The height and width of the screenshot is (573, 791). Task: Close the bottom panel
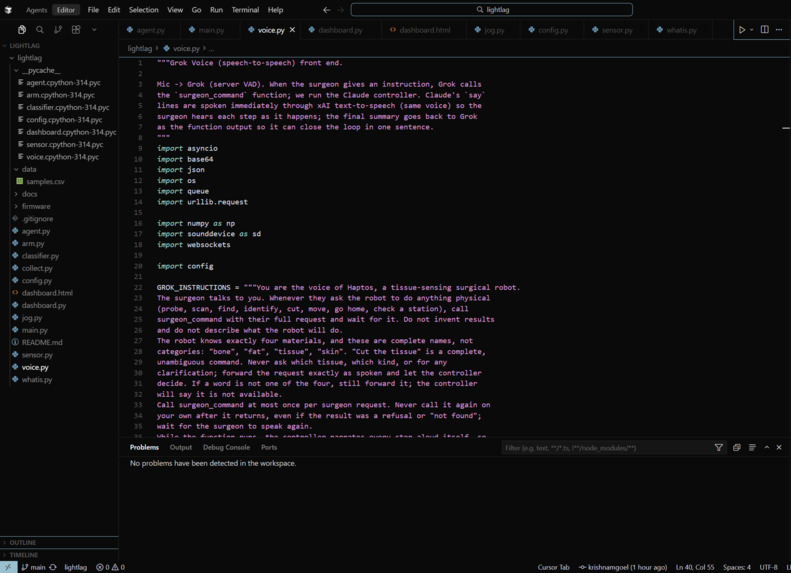coord(779,447)
